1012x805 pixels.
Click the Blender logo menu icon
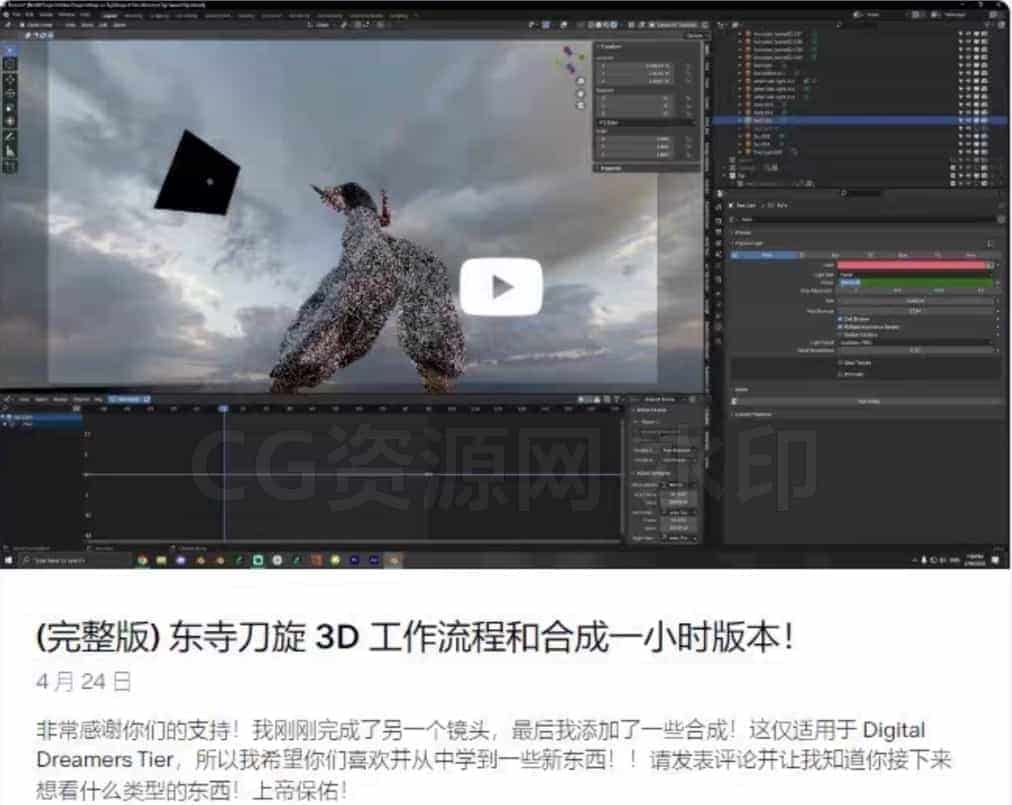click(x=5, y=14)
